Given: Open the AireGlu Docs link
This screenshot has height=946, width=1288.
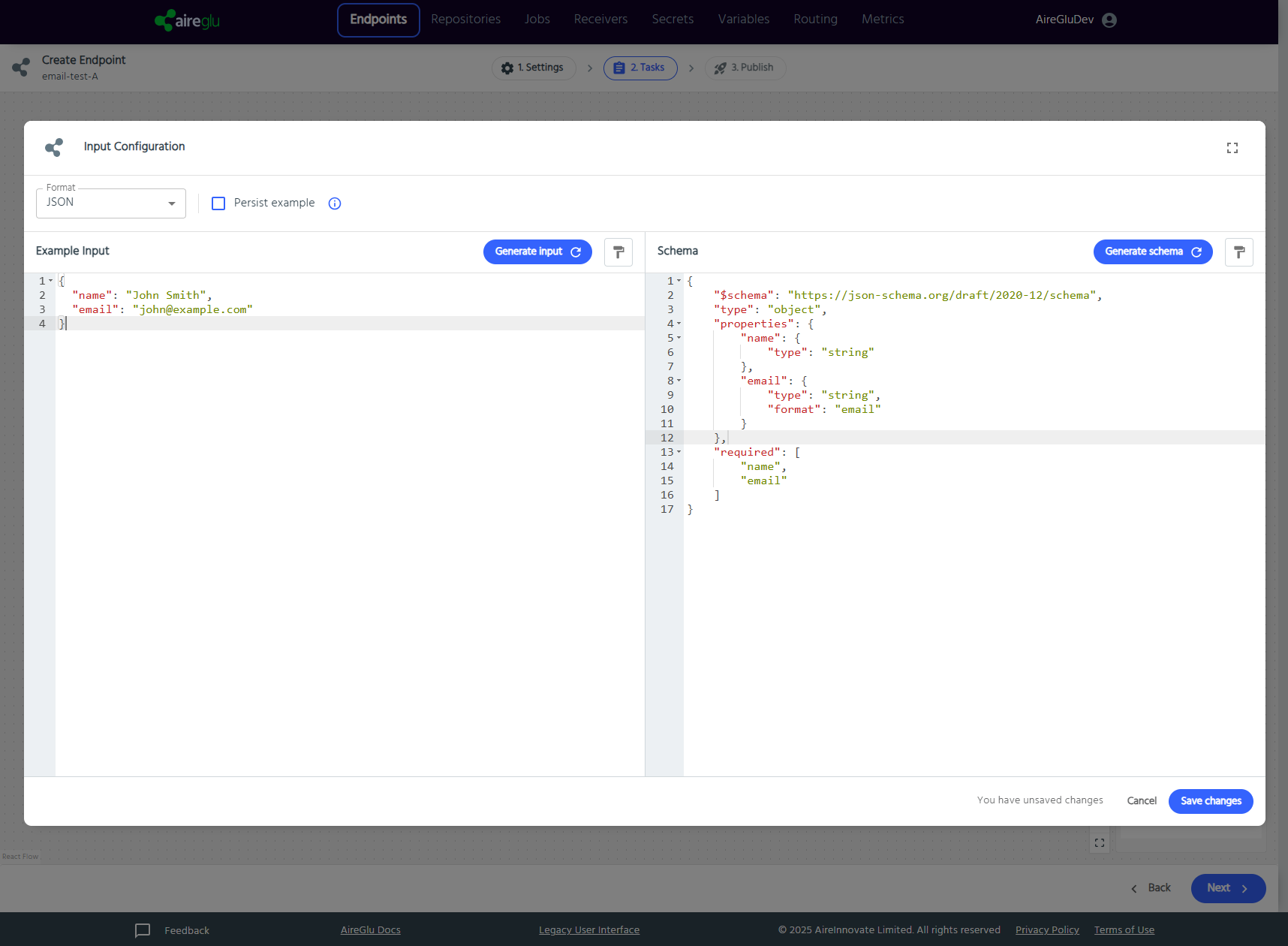Looking at the screenshot, I should click(x=371, y=930).
